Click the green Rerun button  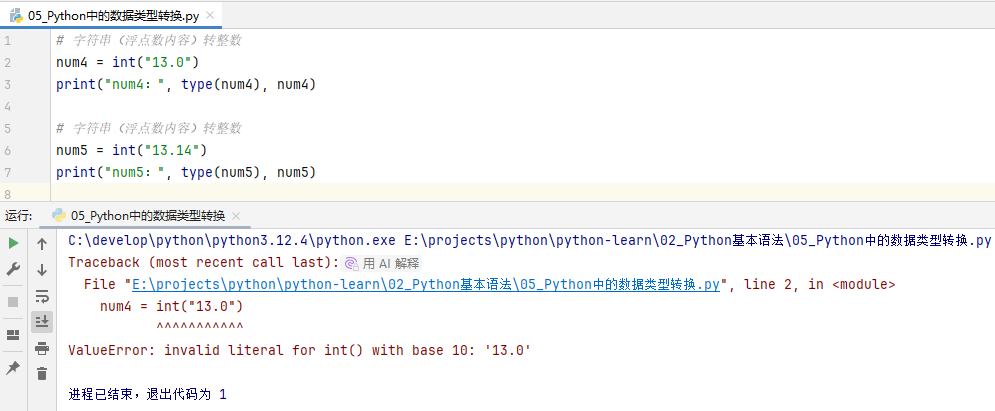[x=13, y=243]
